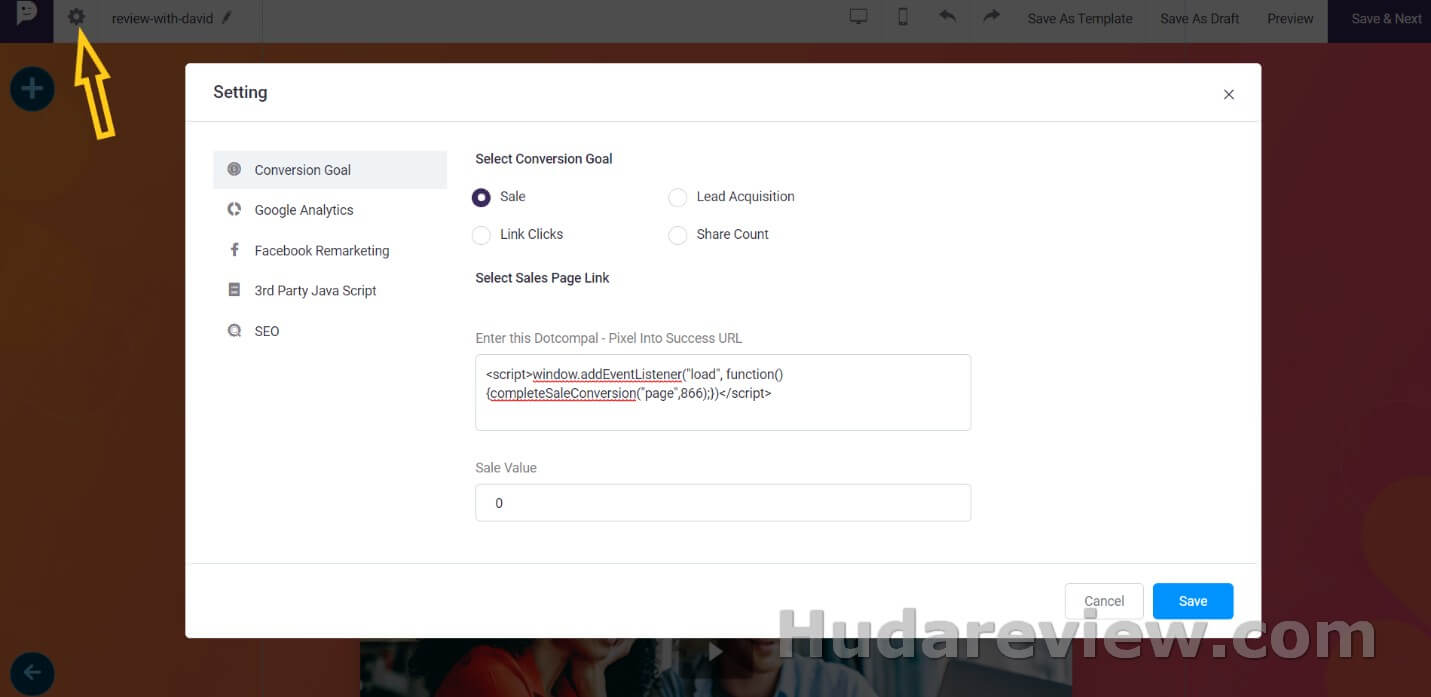This screenshot has height=697, width=1431.
Task: Click the Facebook Remarketing f icon
Action: pos(234,250)
